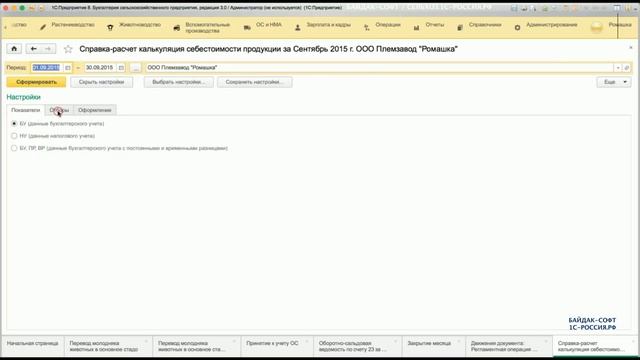
Task: Click the period start date field
Action: coord(47,68)
